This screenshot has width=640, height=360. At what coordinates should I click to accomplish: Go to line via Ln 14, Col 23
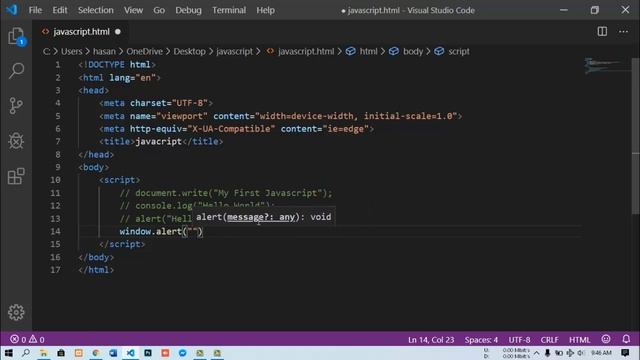(x=431, y=340)
